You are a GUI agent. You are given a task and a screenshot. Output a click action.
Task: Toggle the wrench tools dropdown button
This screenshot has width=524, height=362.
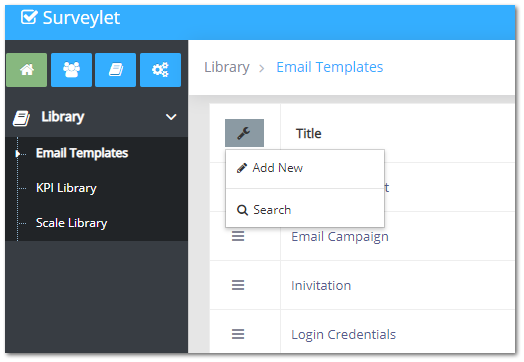tap(244, 133)
